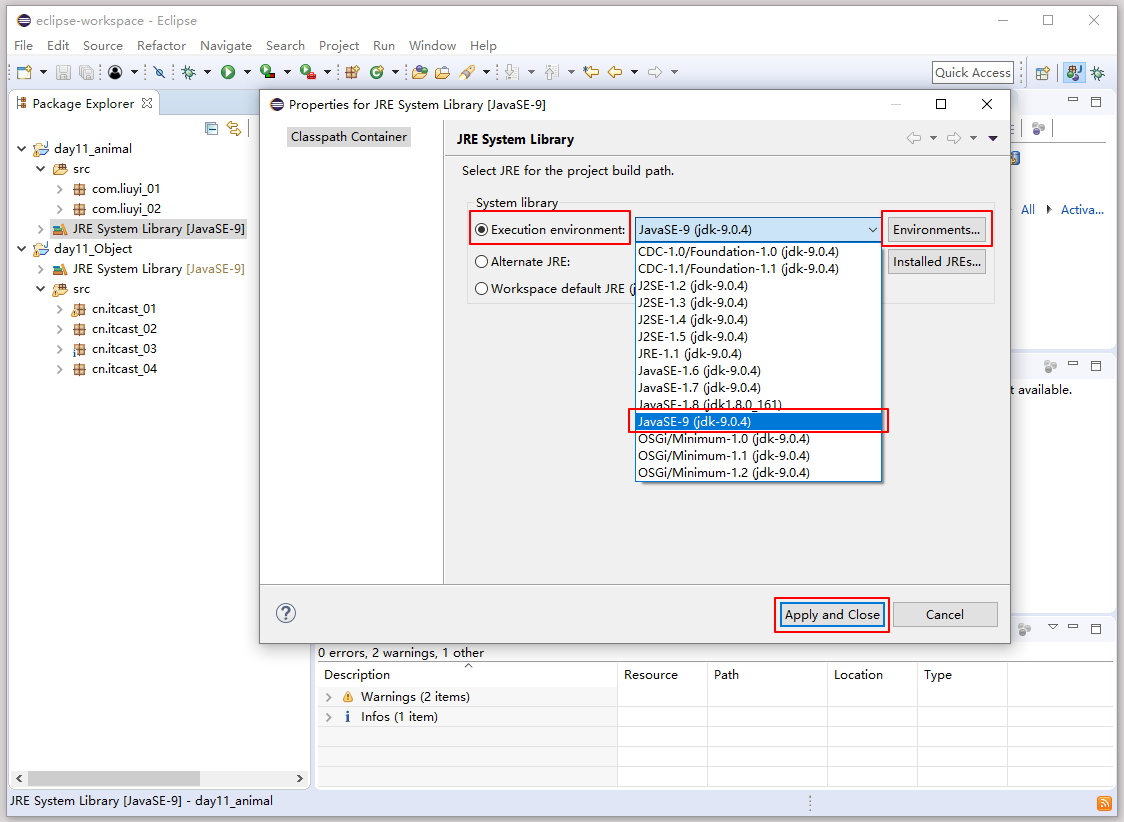Switch to the Java perspective icon
Image resolution: width=1124 pixels, height=822 pixels.
pyautogui.click(x=1074, y=72)
